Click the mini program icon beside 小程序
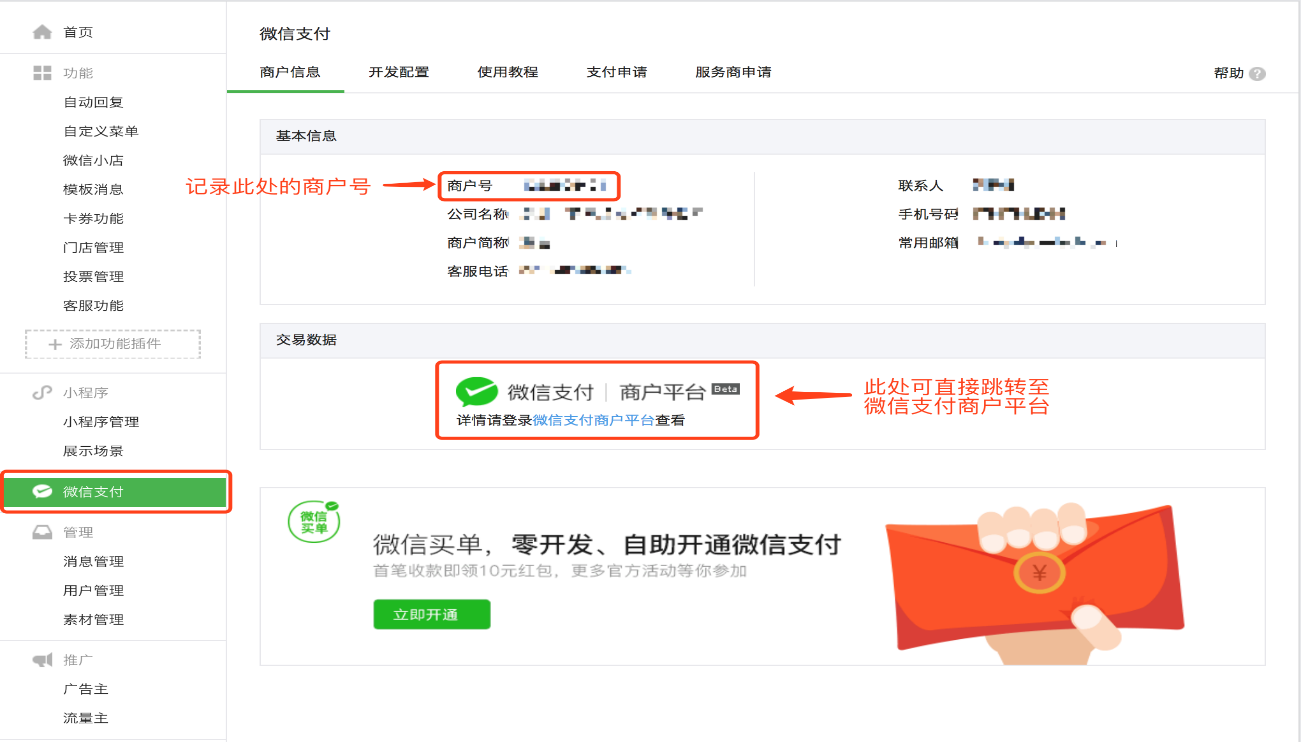 [42, 393]
